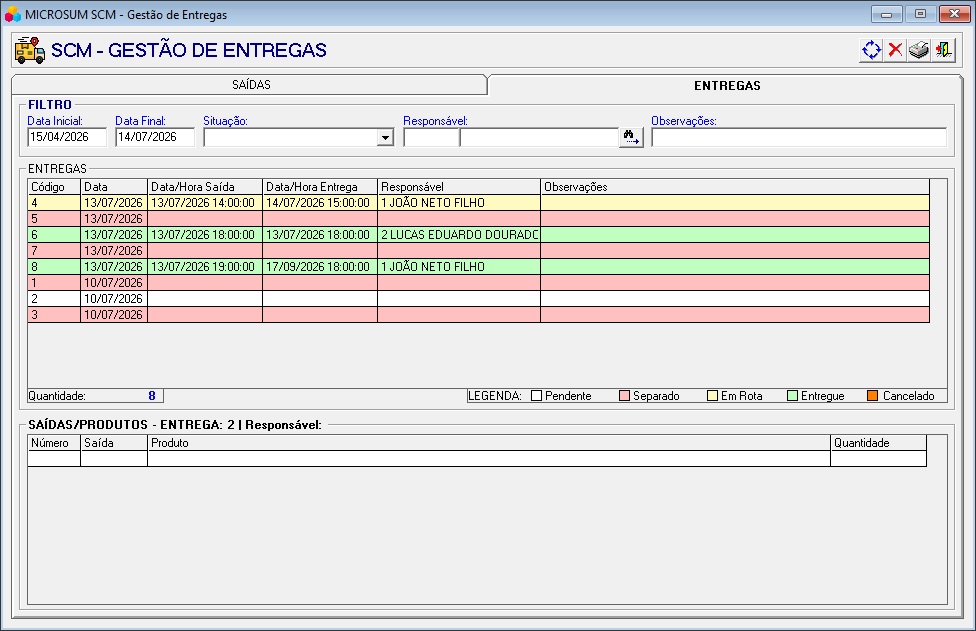Click the Observações column header in grid
Image resolution: width=976 pixels, height=631 pixels.
pyautogui.click(x=735, y=187)
